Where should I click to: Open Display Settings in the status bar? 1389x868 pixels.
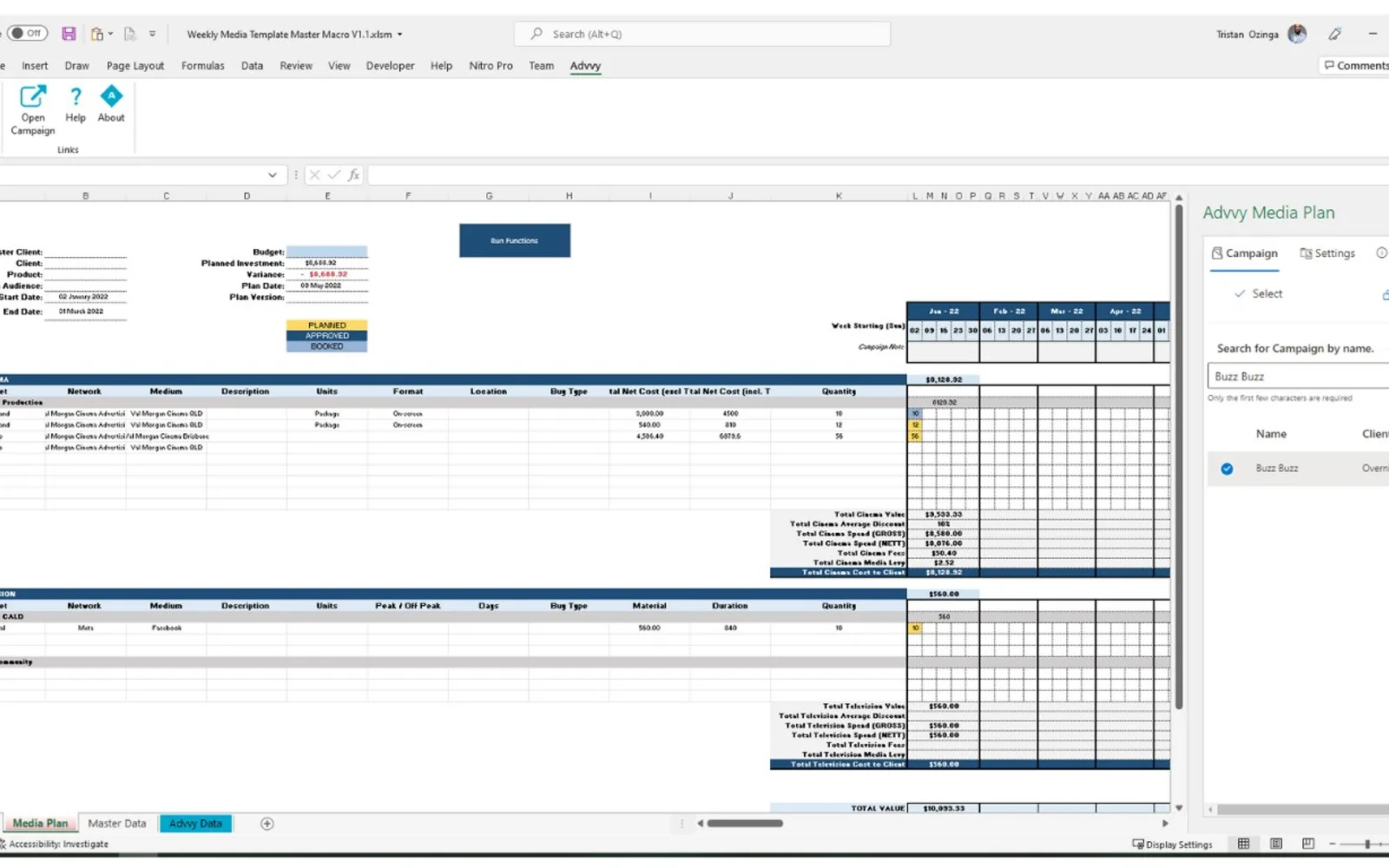pyautogui.click(x=1172, y=845)
